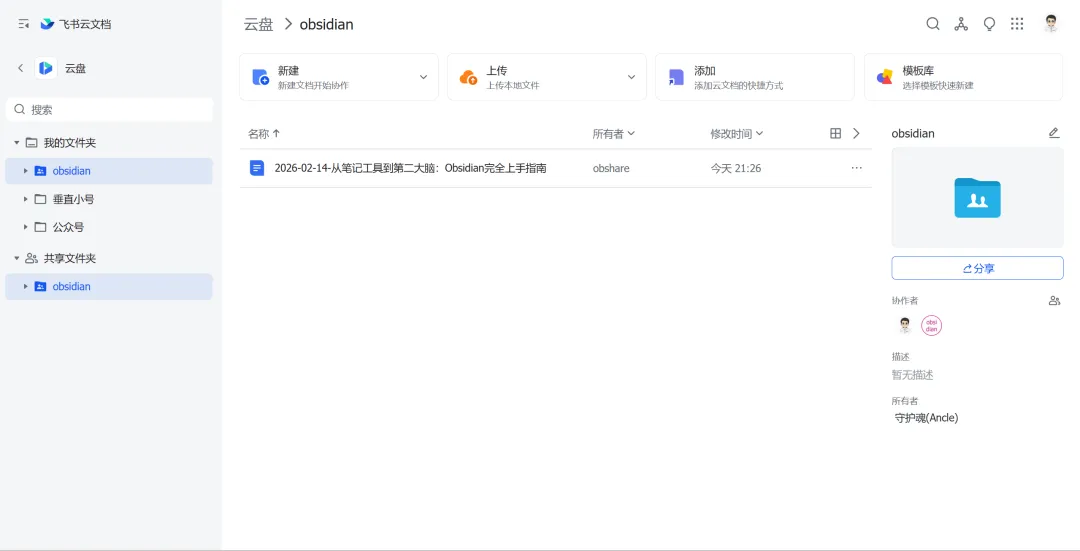Expand the 垂直小号 folder
Image resolution: width=1080 pixels, height=551 pixels.
(25, 199)
